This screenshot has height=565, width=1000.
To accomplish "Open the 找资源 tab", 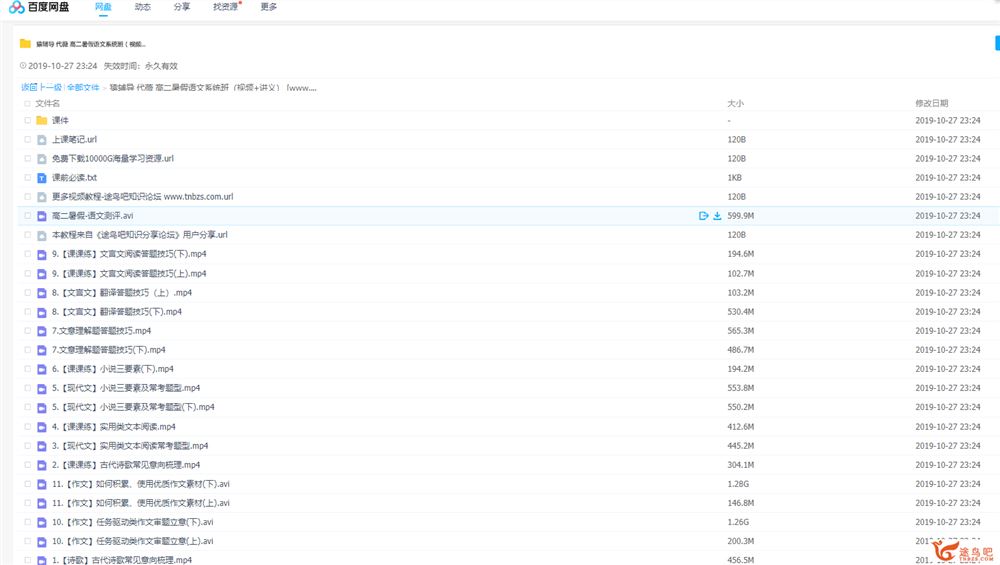I will (x=225, y=7).
